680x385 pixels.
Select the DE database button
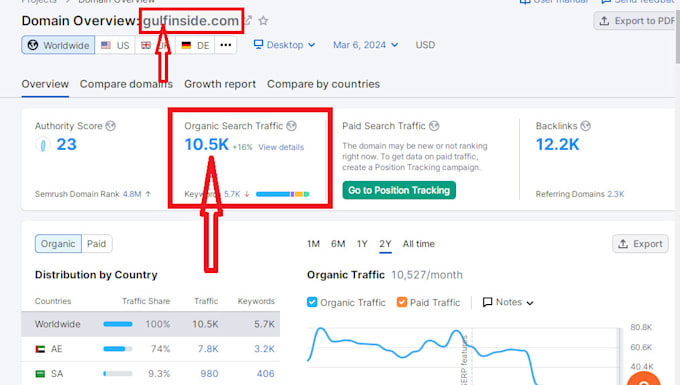[x=195, y=45]
